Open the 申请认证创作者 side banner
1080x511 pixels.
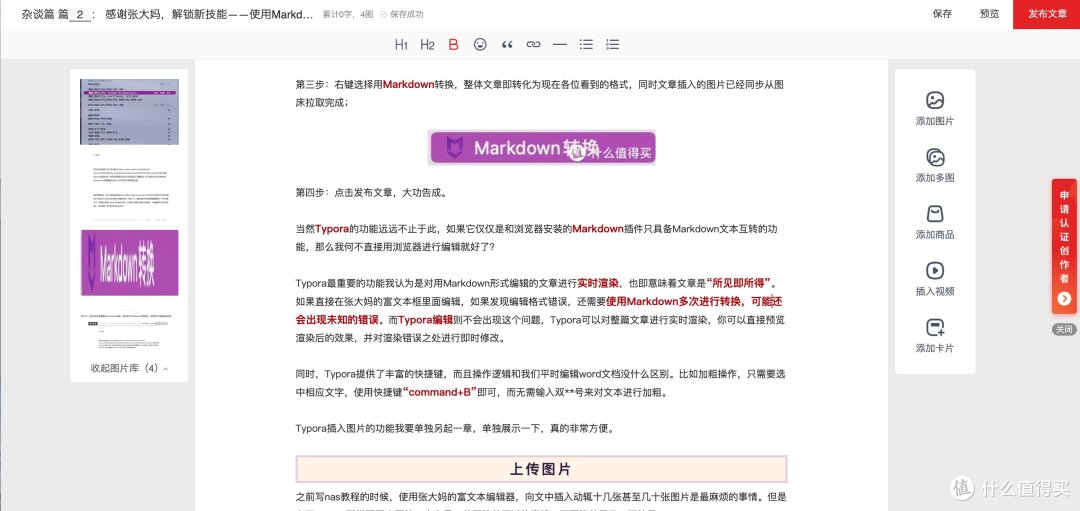(1064, 247)
